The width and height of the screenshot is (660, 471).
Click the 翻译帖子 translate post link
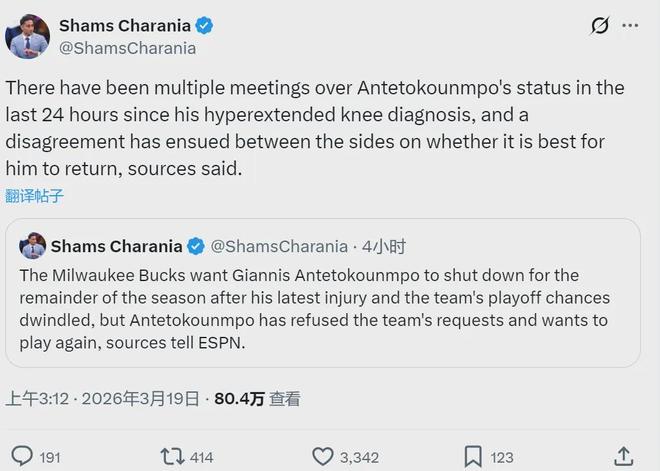click(x=35, y=196)
